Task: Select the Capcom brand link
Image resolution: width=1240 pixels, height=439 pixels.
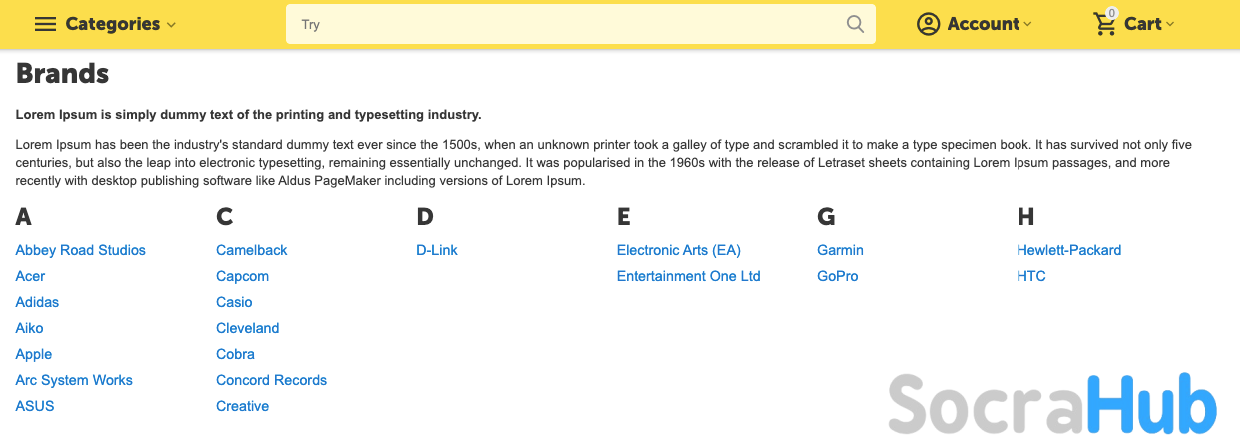Action: (x=242, y=276)
